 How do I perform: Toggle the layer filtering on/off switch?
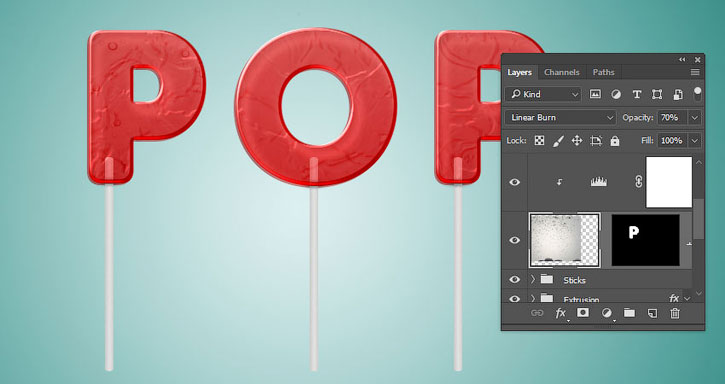697,93
